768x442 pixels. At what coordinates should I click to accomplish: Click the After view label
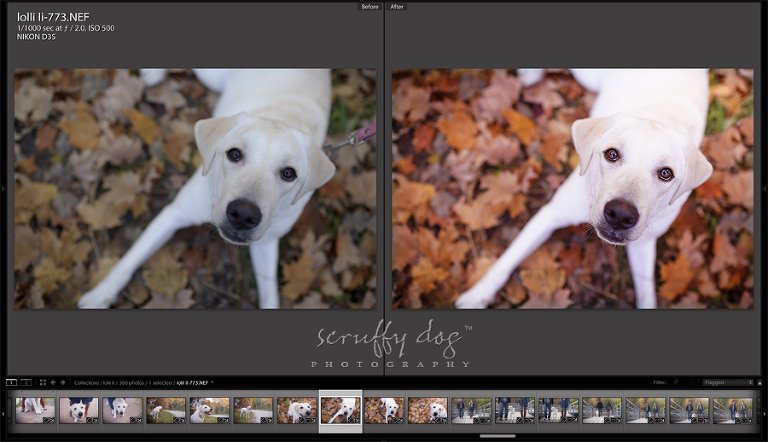tap(397, 6)
